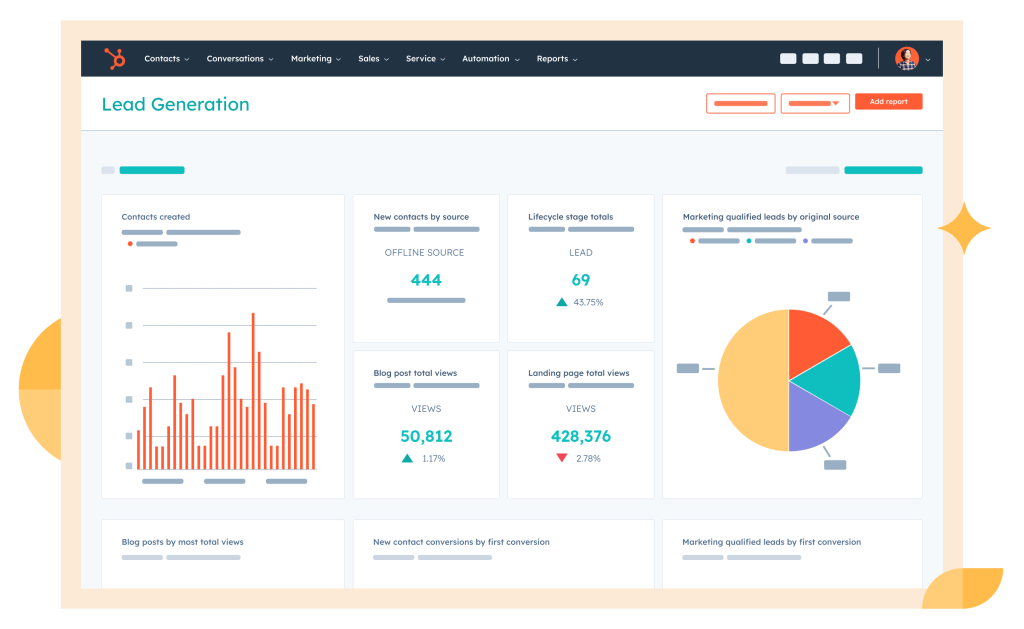This screenshot has width=1024, height=629.
Task: Click green up arrow under Lifecycle stage totals
Action: [x=562, y=302]
